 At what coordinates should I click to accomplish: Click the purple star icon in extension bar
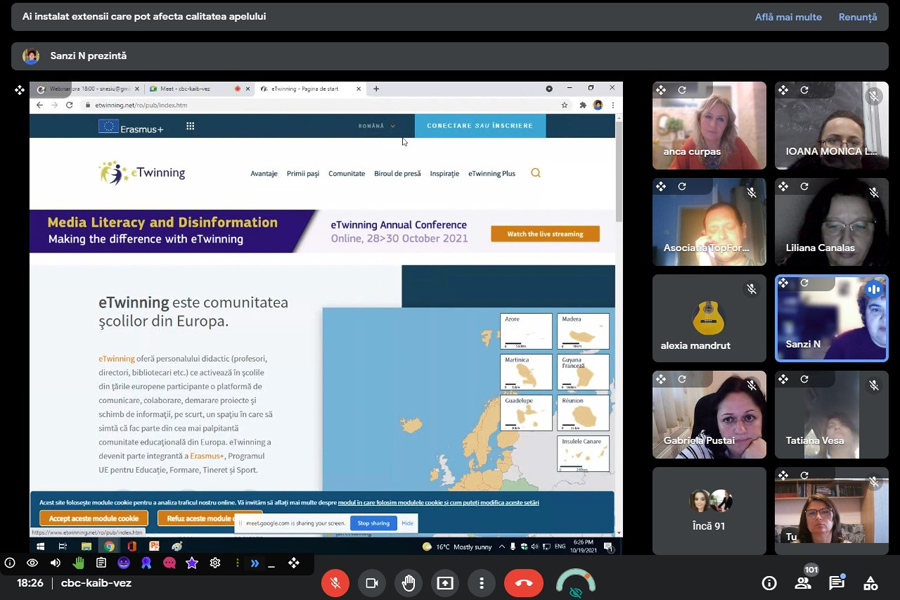[192, 563]
